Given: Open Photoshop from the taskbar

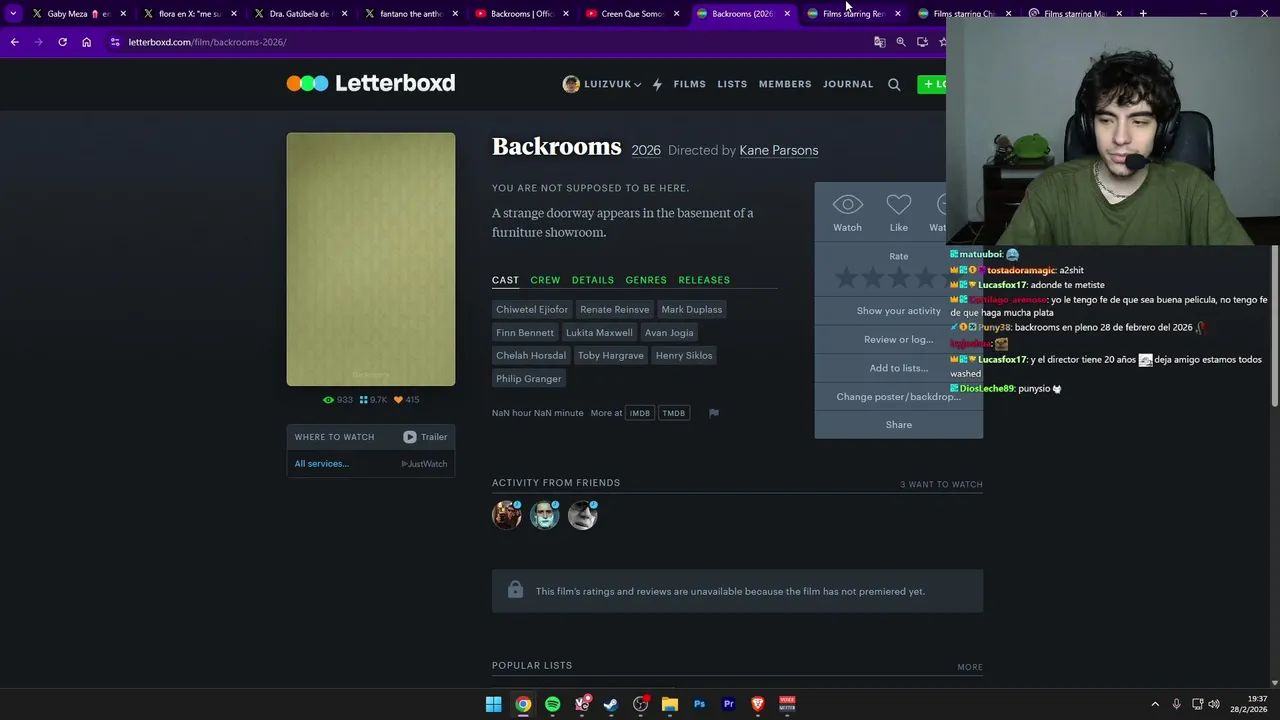Looking at the screenshot, I should [x=699, y=704].
